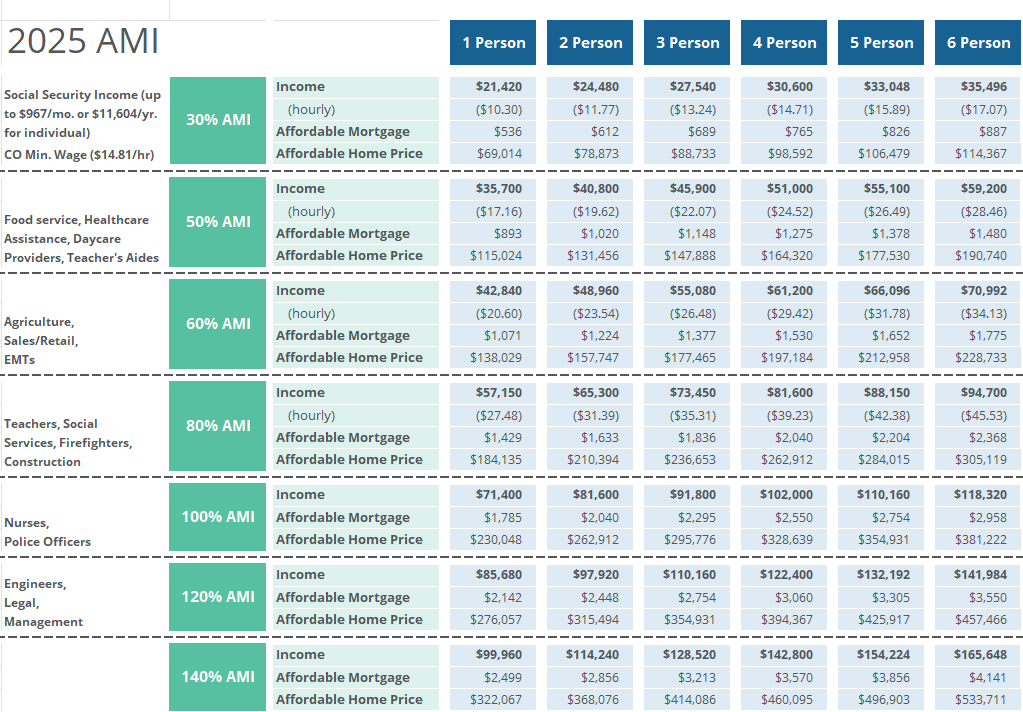Screen dimensions: 1023x712
Task: Select the 6 Person column header
Action: pyautogui.click(x=977, y=42)
